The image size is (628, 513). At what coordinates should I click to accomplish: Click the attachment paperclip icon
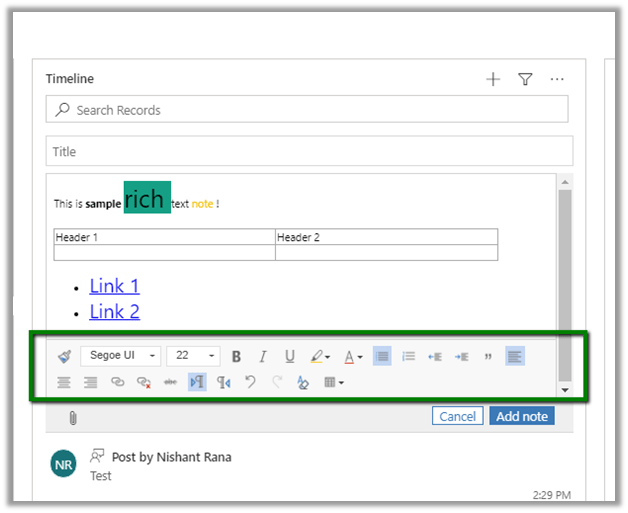(73, 417)
